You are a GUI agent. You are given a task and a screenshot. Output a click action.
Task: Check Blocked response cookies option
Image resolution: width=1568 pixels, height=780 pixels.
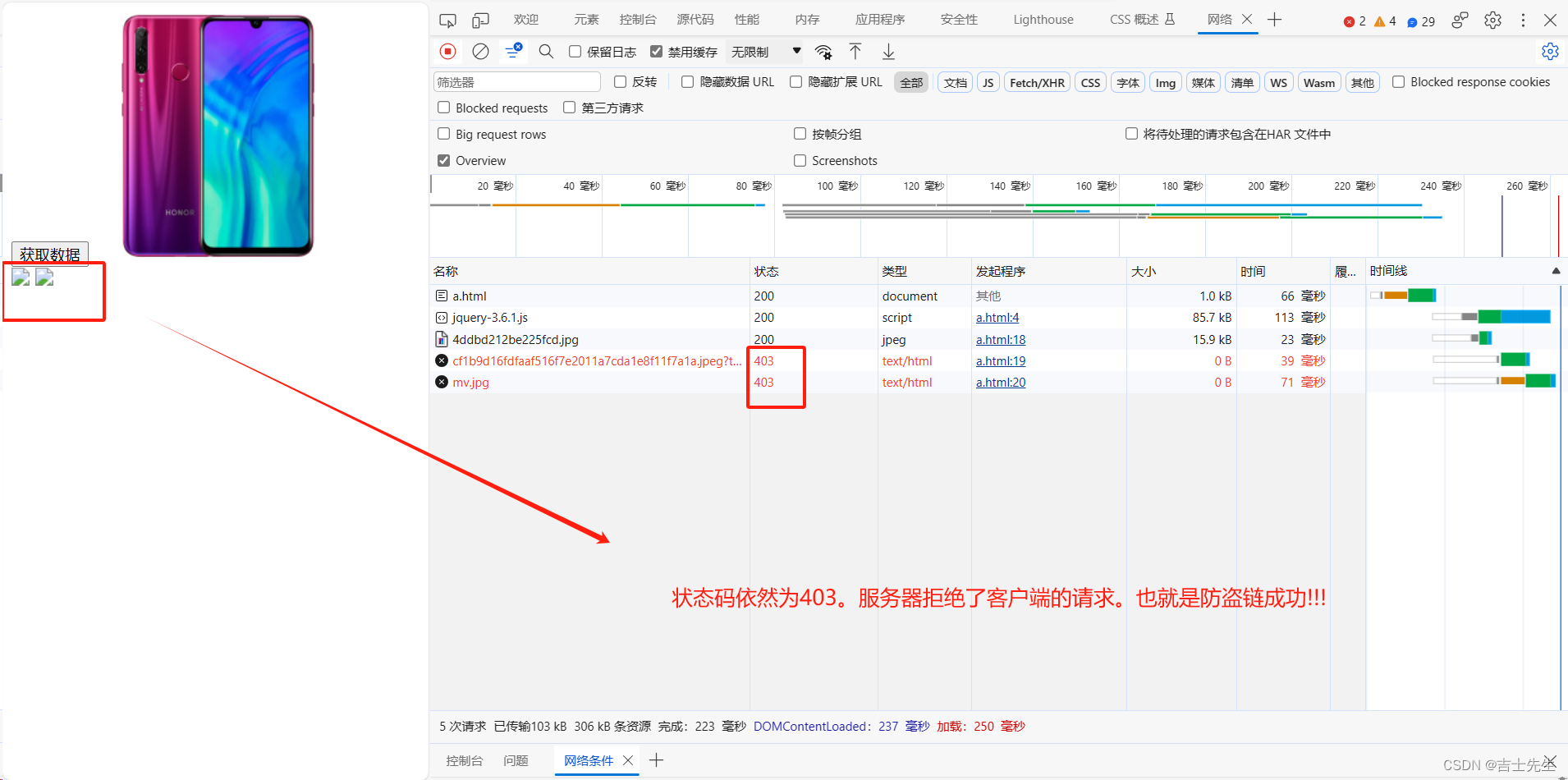pyautogui.click(x=1399, y=81)
